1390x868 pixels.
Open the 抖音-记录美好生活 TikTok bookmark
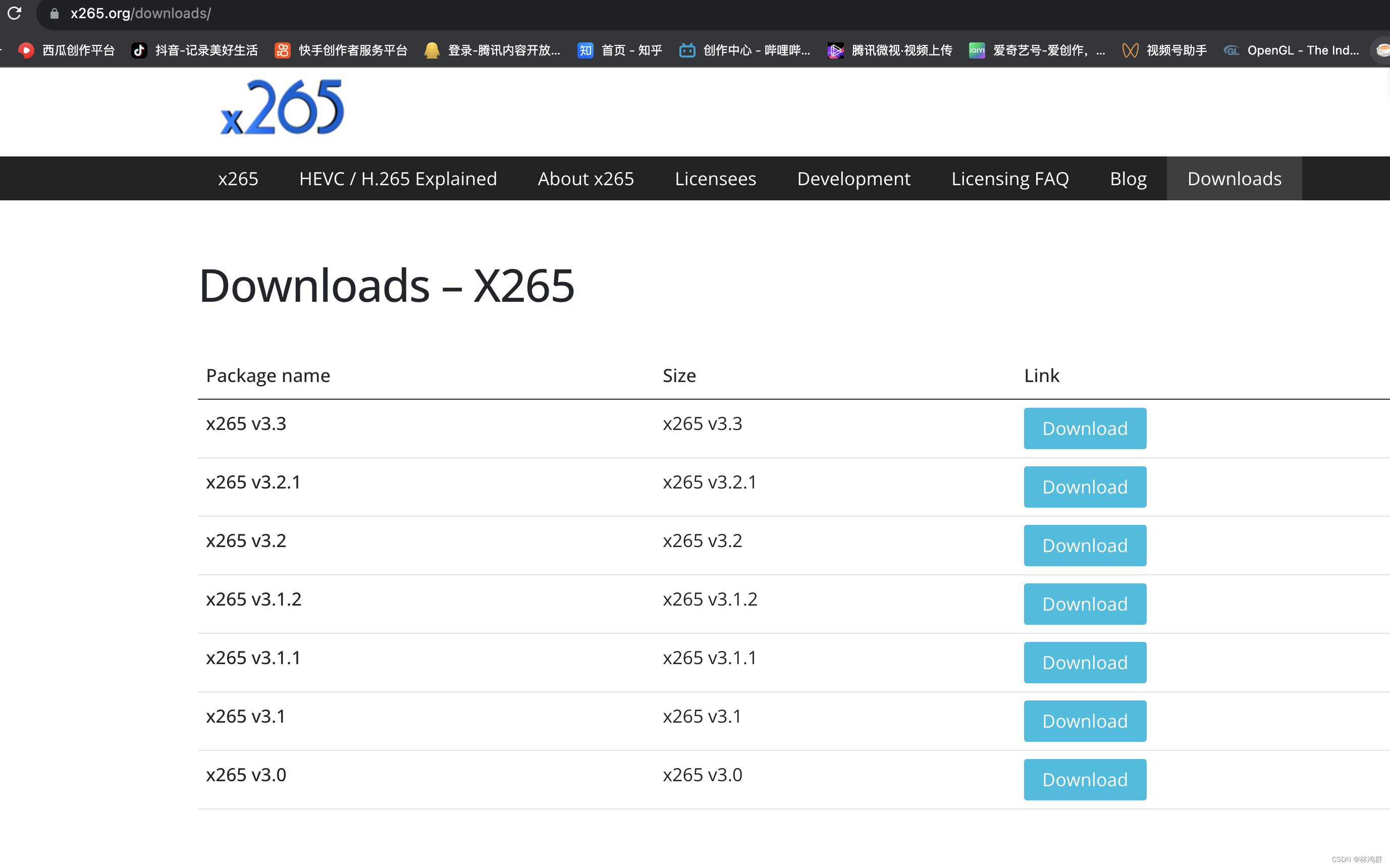[x=195, y=50]
